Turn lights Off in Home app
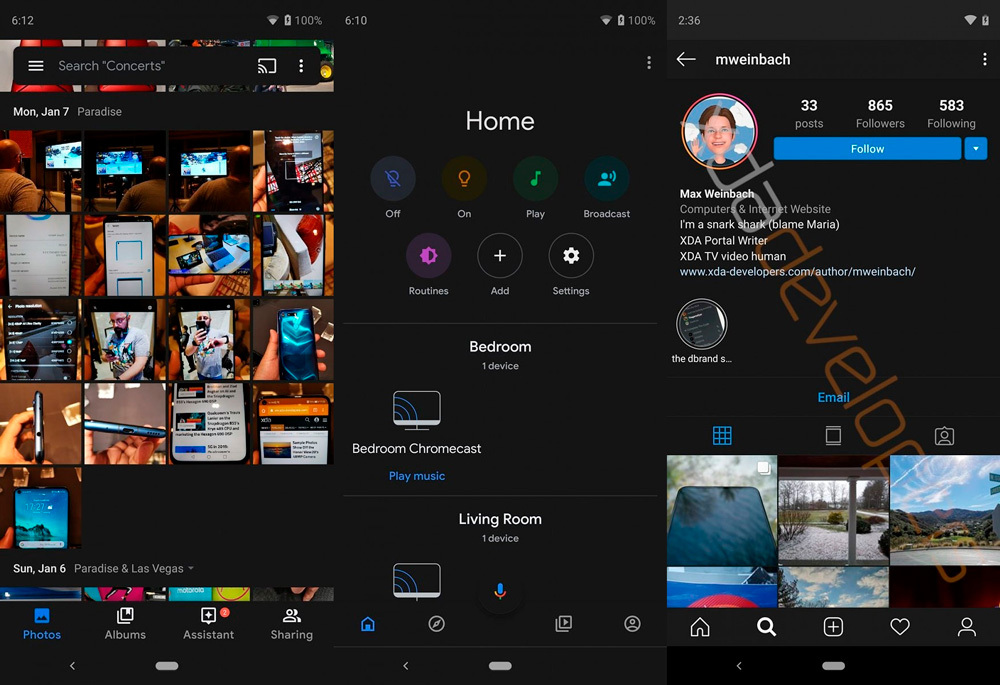1000x685 pixels. (x=393, y=180)
